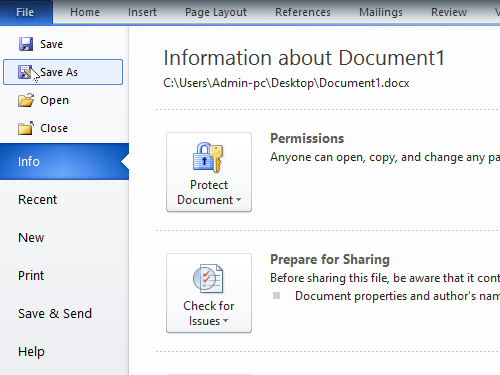Switch to the Review tab
The image size is (500, 375).
(449, 12)
